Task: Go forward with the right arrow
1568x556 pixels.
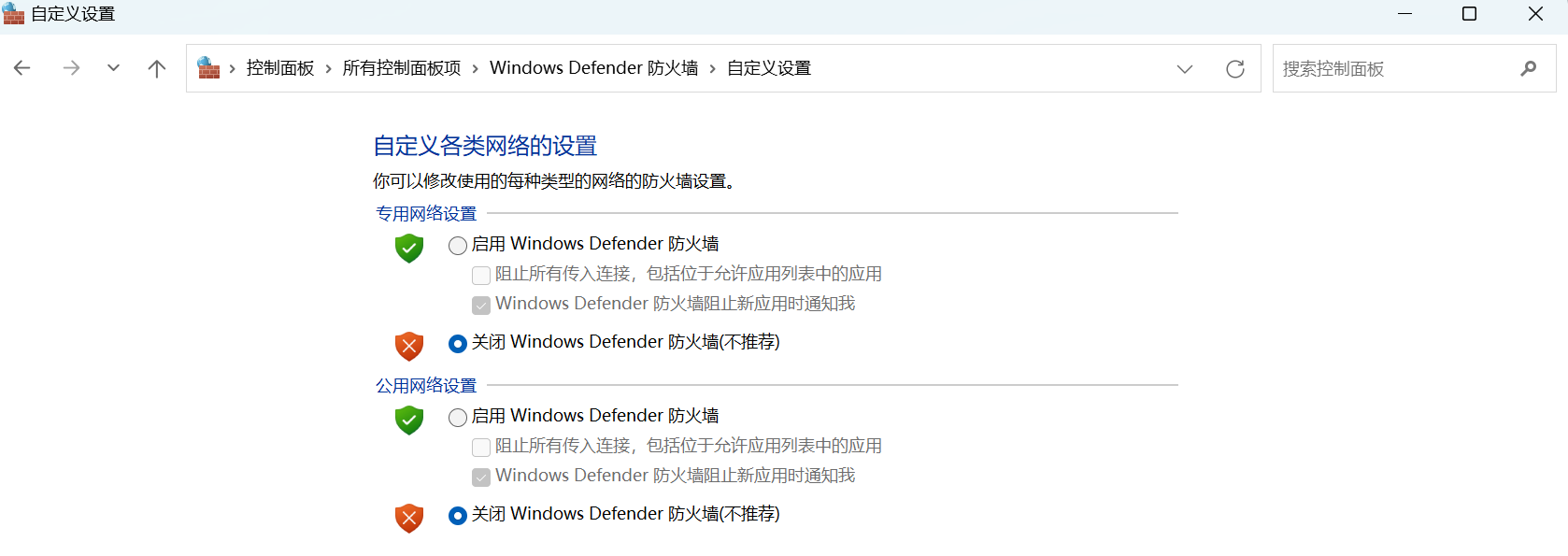Action: (71, 68)
